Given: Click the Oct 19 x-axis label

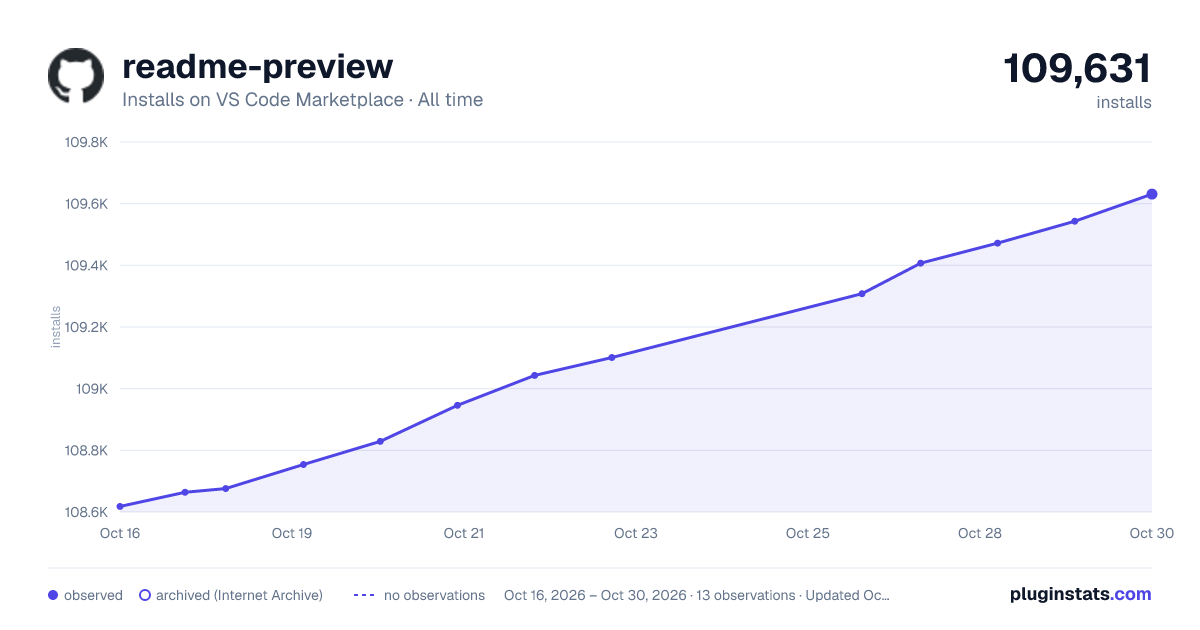Looking at the screenshot, I should tap(292, 533).
